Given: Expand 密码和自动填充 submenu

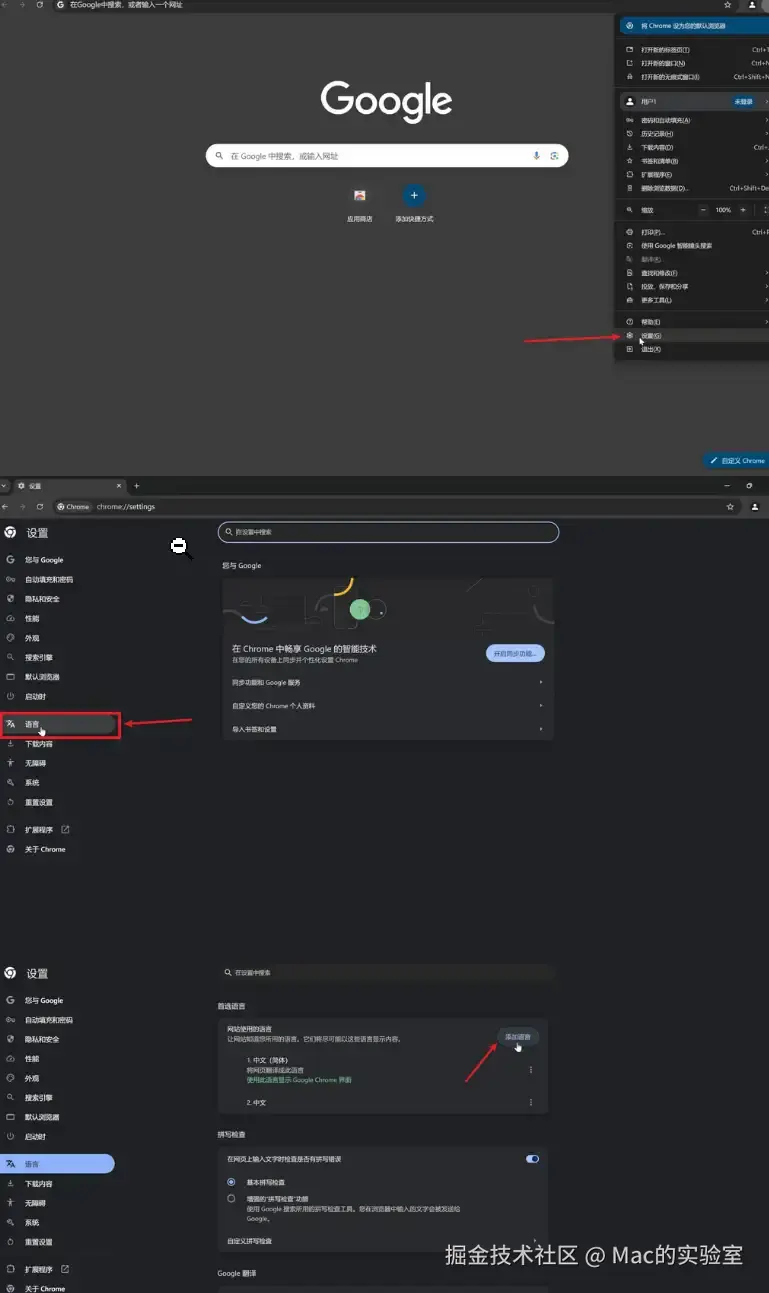Looking at the screenshot, I should (x=694, y=120).
